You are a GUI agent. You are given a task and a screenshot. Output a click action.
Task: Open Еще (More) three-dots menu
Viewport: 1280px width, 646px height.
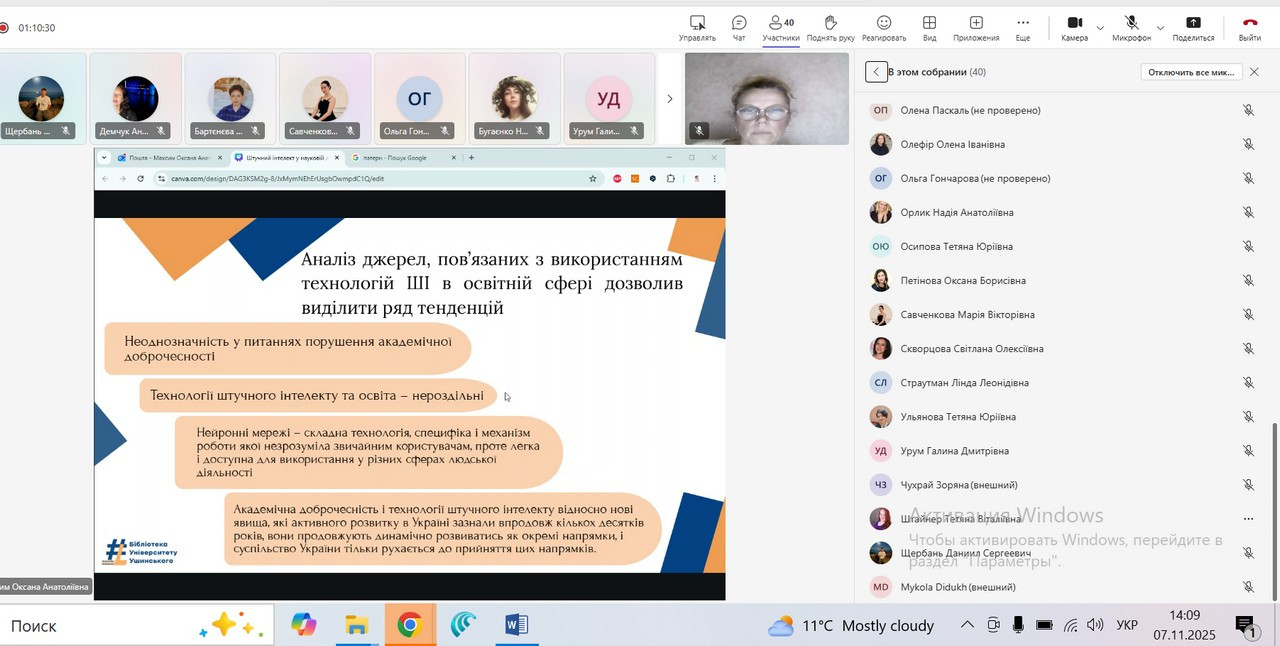pos(1022,23)
